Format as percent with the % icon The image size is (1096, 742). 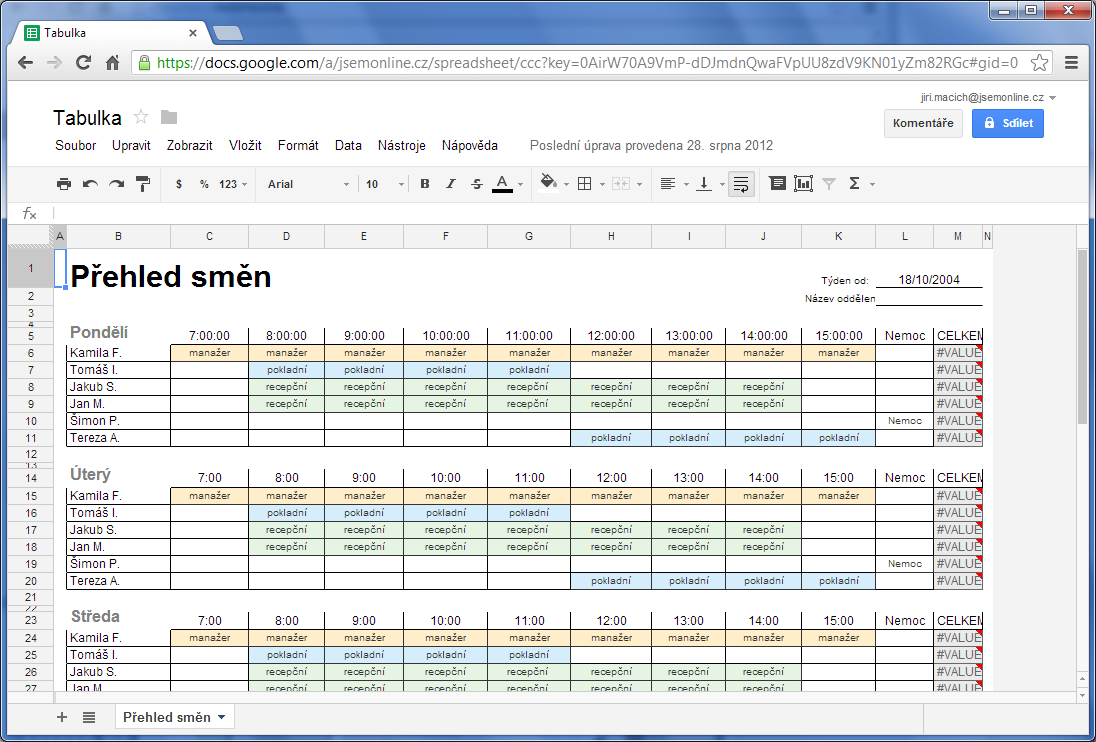coord(204,184)
